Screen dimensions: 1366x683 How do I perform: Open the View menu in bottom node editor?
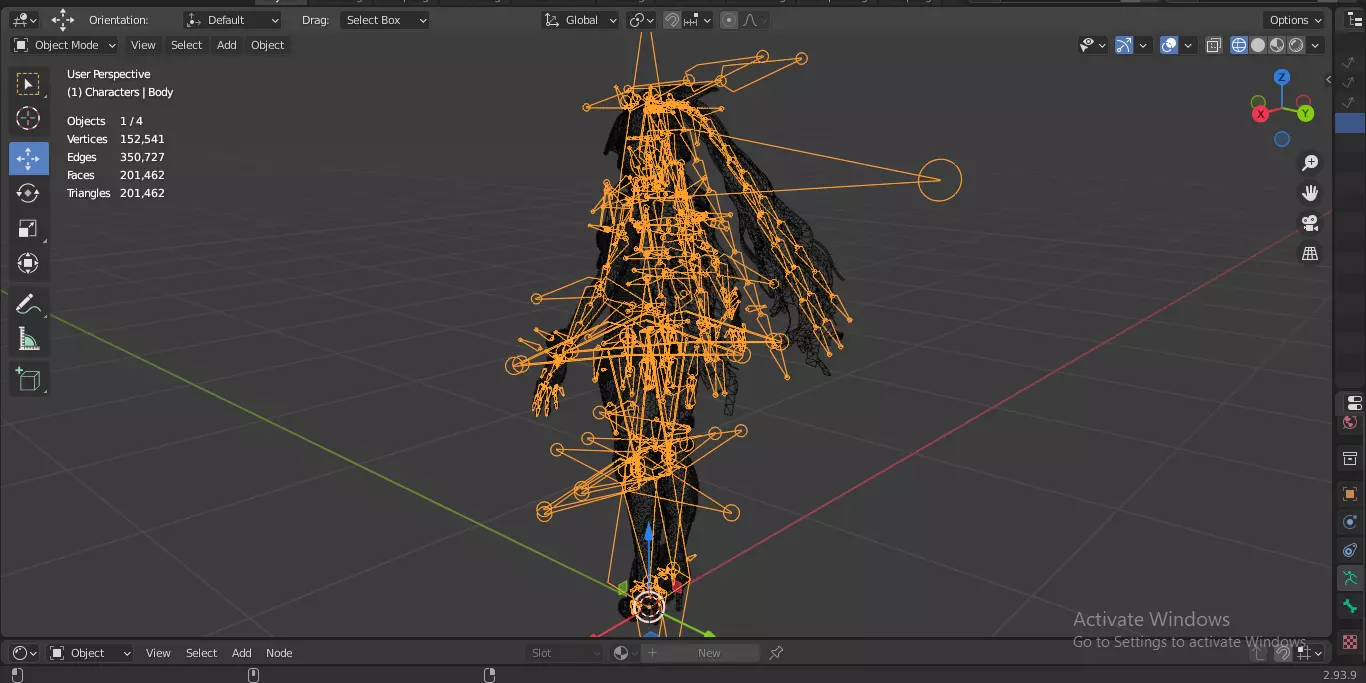tap(158, 653)
